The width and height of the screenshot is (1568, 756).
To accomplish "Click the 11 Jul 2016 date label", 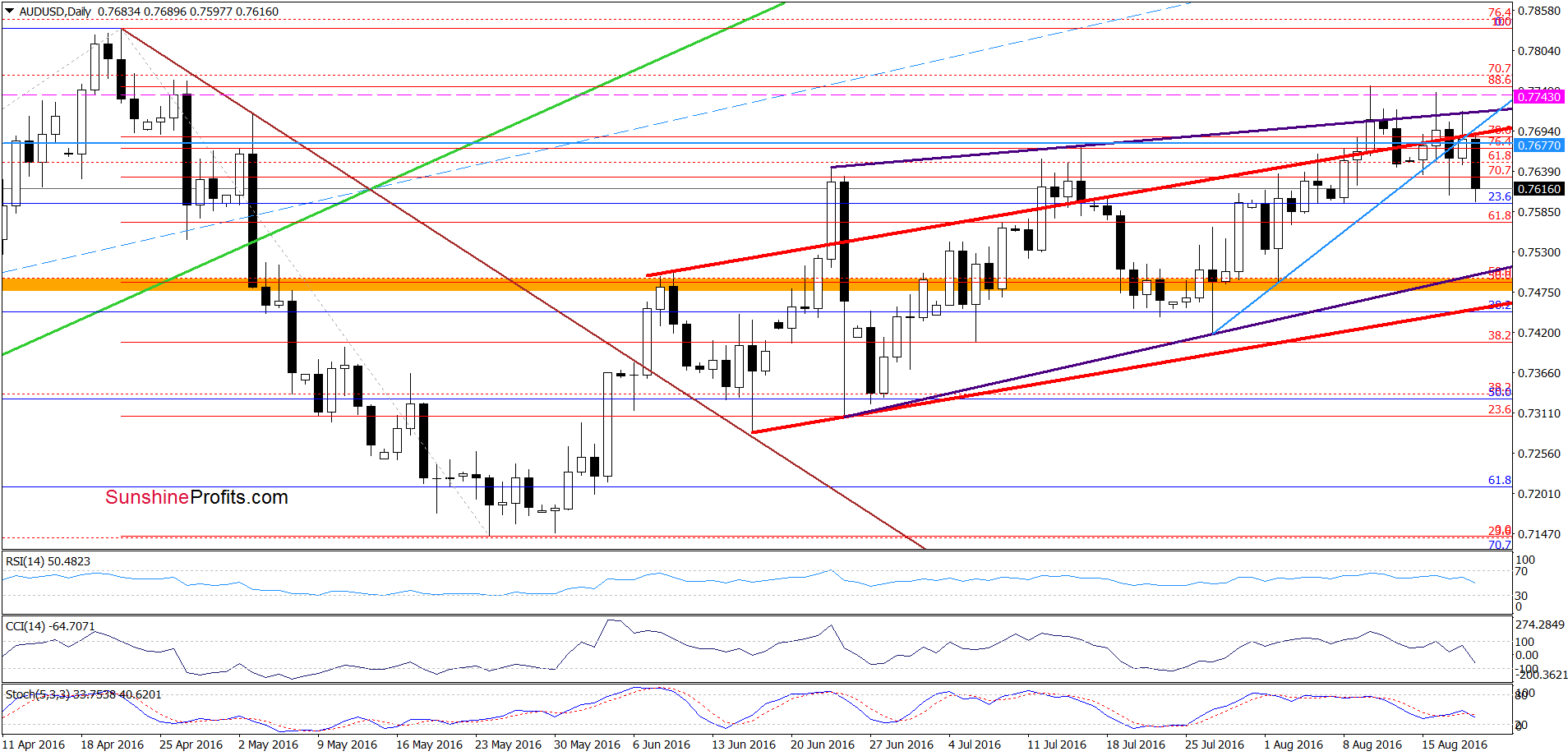I will coord(1057,744).
